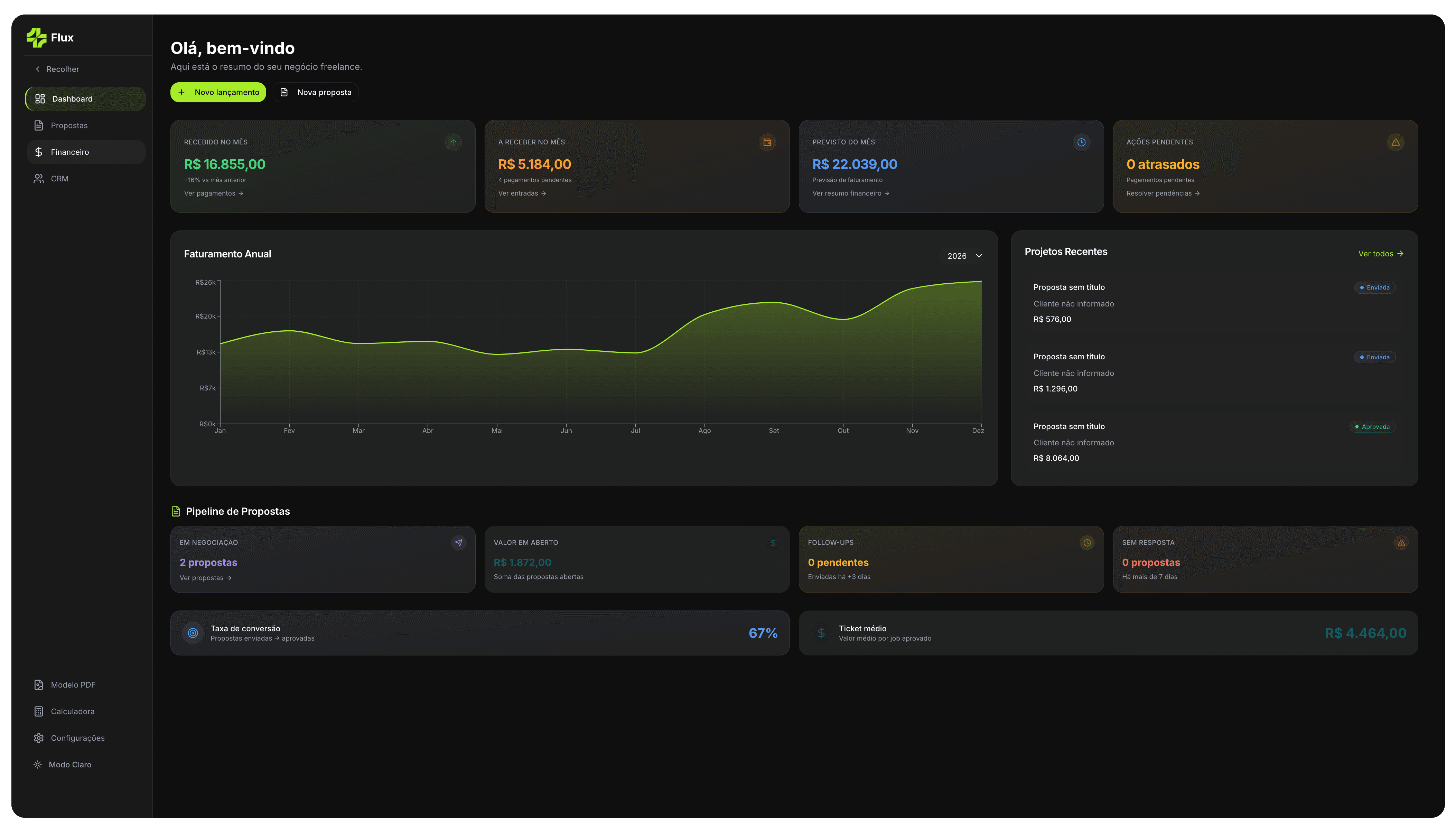1456x832 pixels.
Task: Open the 2026 year dropdown
Action: (x=964, y=256)
